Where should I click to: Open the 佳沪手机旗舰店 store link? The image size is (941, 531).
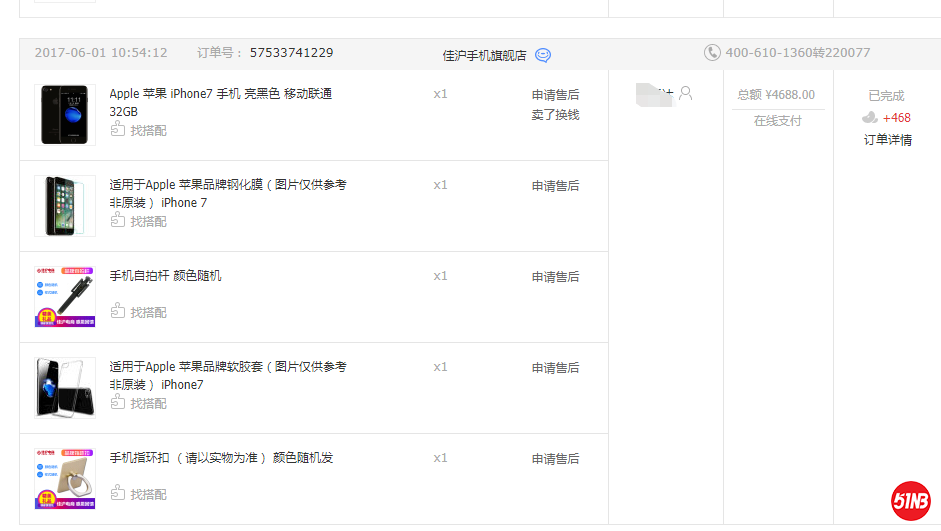[x=484, y=55]
